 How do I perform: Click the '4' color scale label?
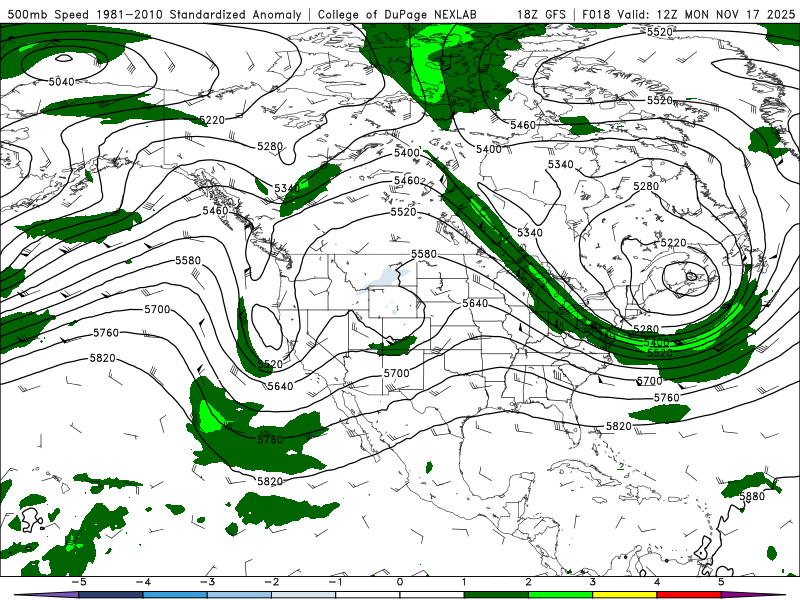point(657,582)
